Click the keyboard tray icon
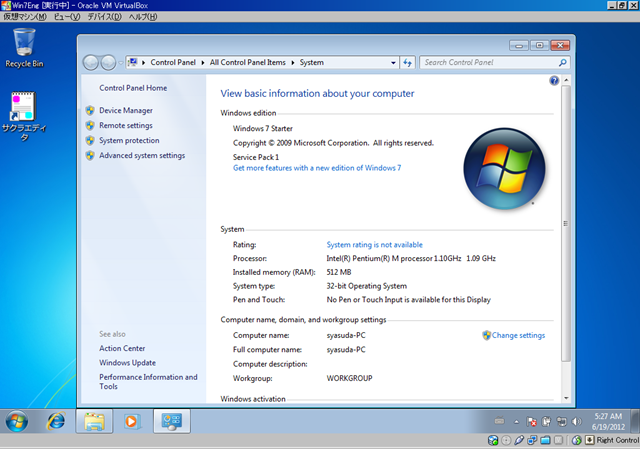The width and height of the screenshot is (640, 449). (x=500, y=420)
